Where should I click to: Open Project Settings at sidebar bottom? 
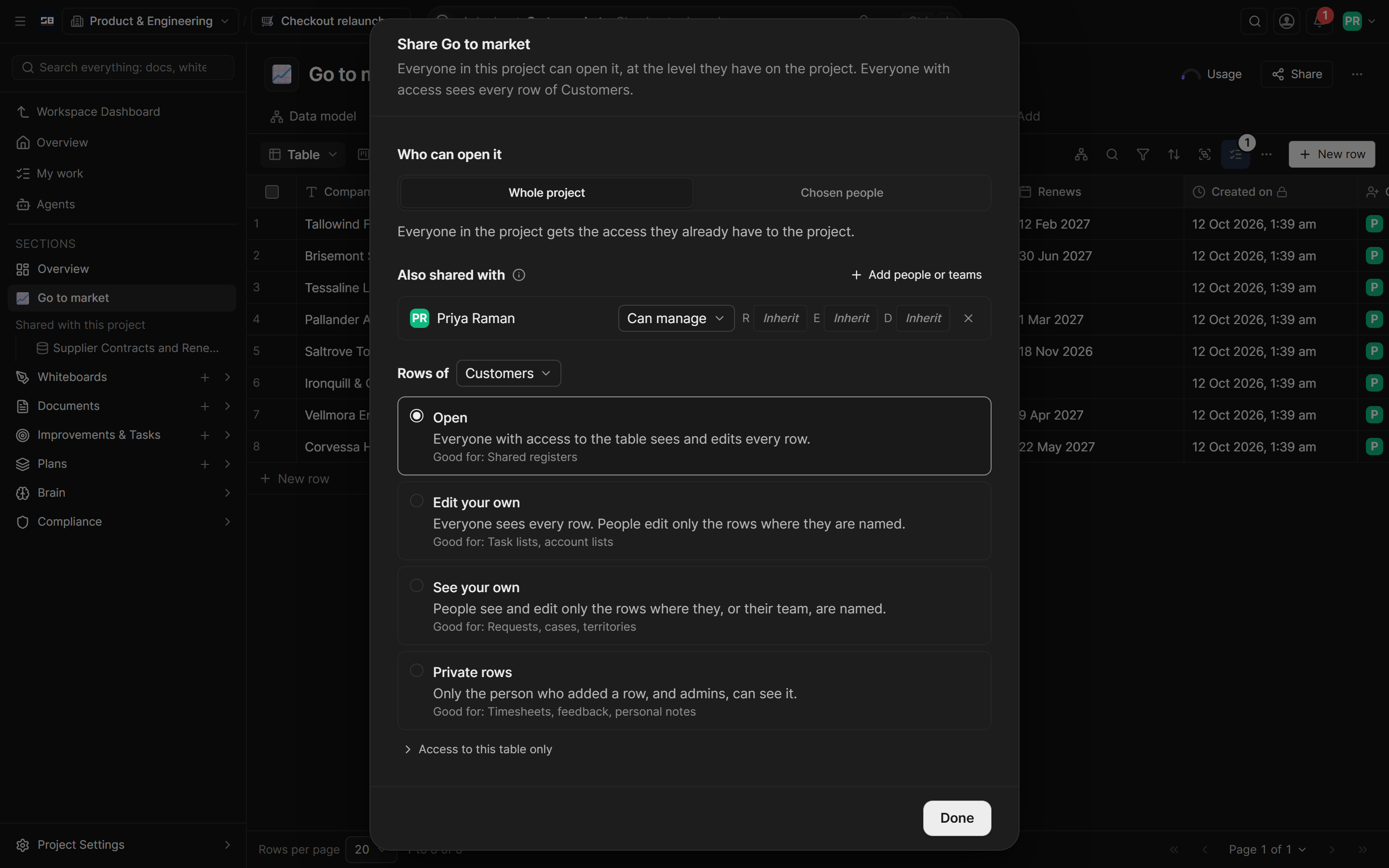tap(122, 844)
